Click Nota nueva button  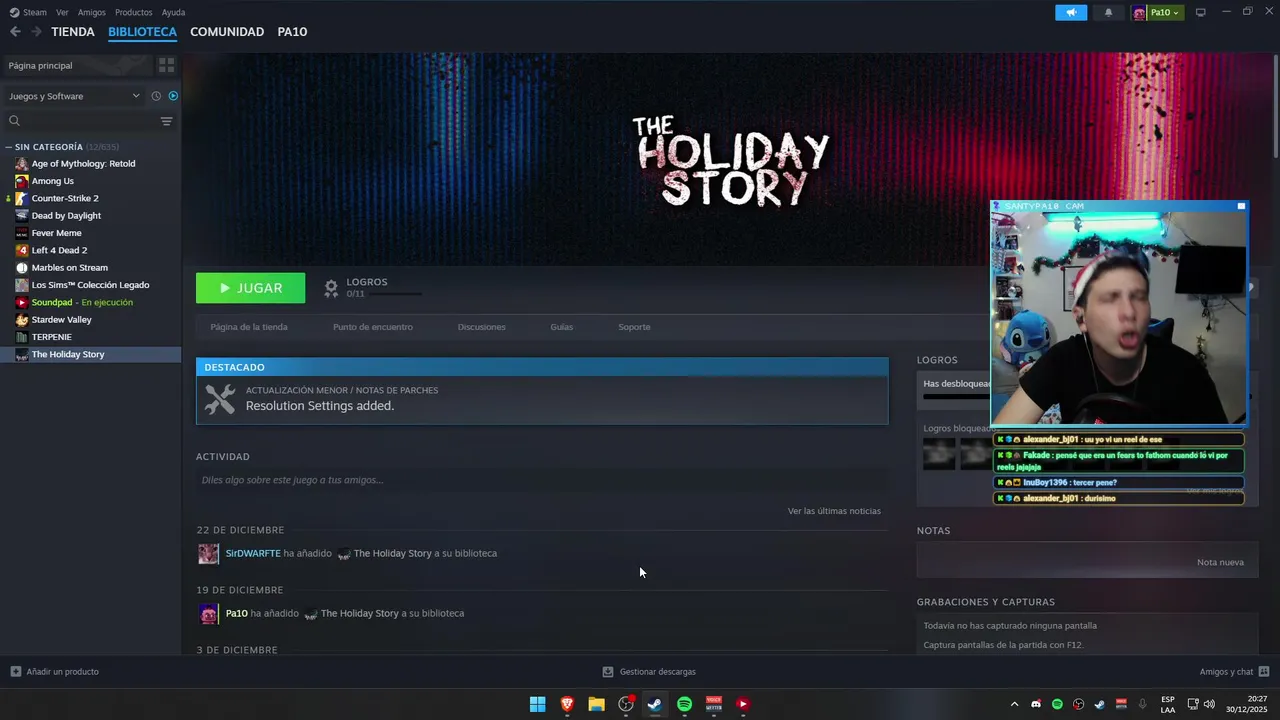pos(1220,562)
